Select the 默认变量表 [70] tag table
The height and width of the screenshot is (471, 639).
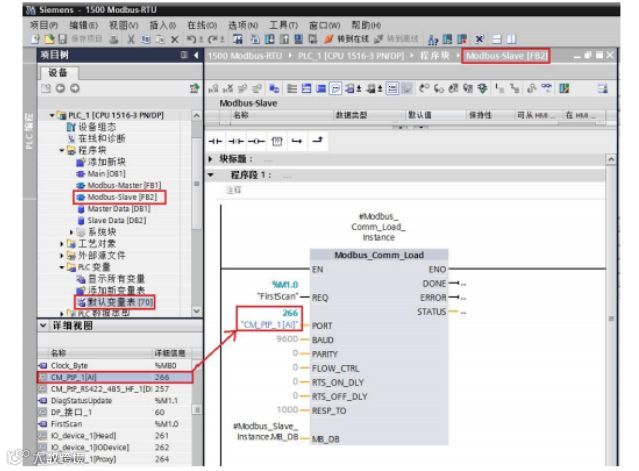pyautogui.click(x=120, y=302)
